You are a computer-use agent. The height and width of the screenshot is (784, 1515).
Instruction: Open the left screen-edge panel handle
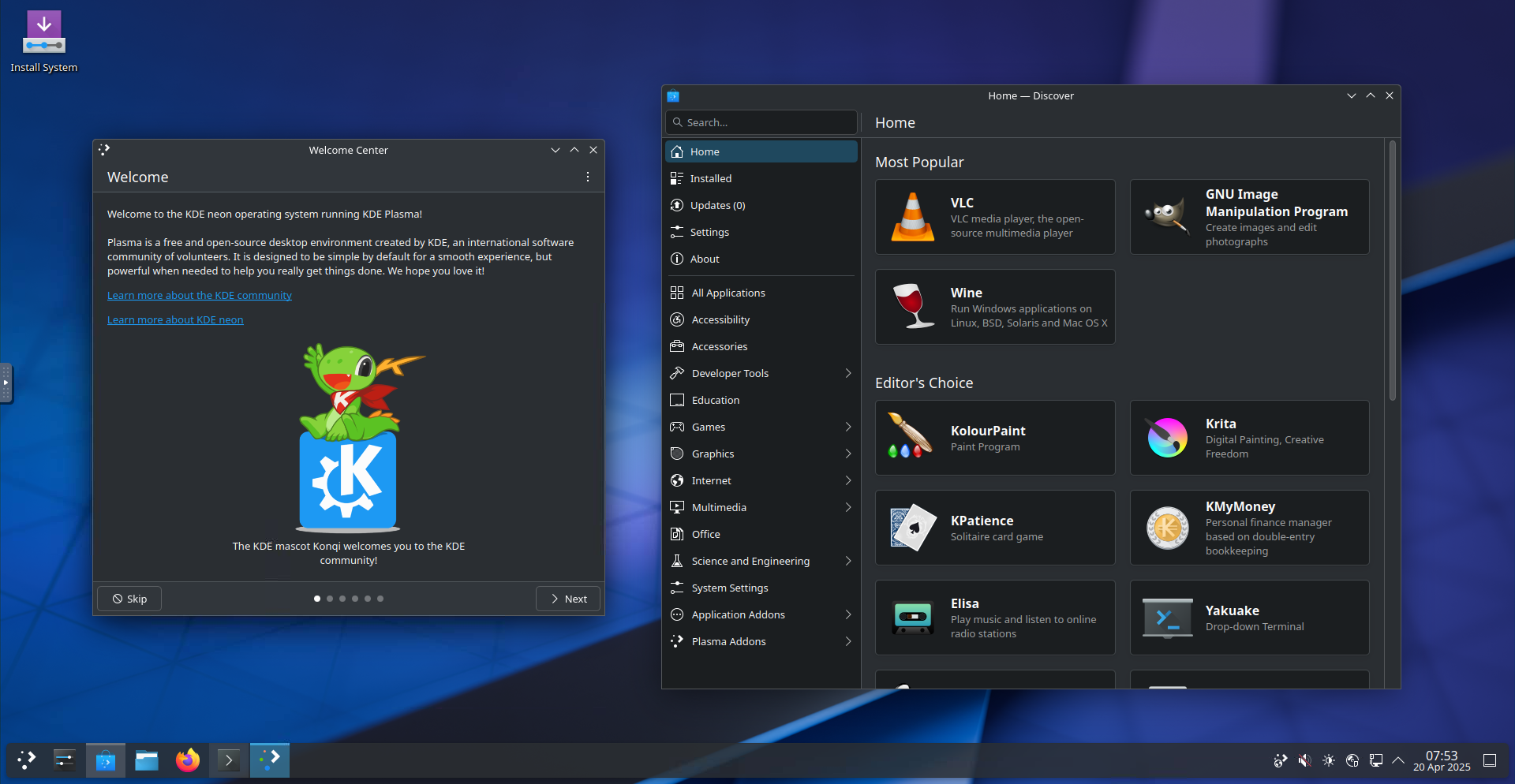coord(6,383)
